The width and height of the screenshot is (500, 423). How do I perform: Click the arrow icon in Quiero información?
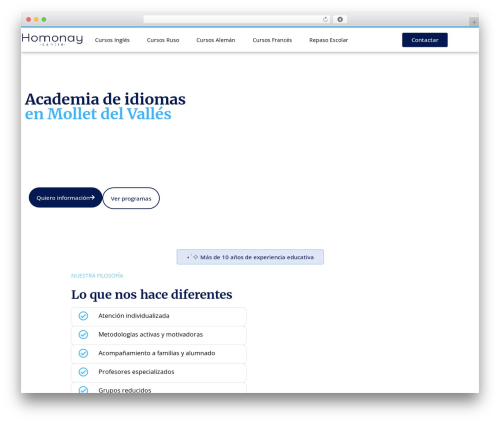tap(92, 198)
